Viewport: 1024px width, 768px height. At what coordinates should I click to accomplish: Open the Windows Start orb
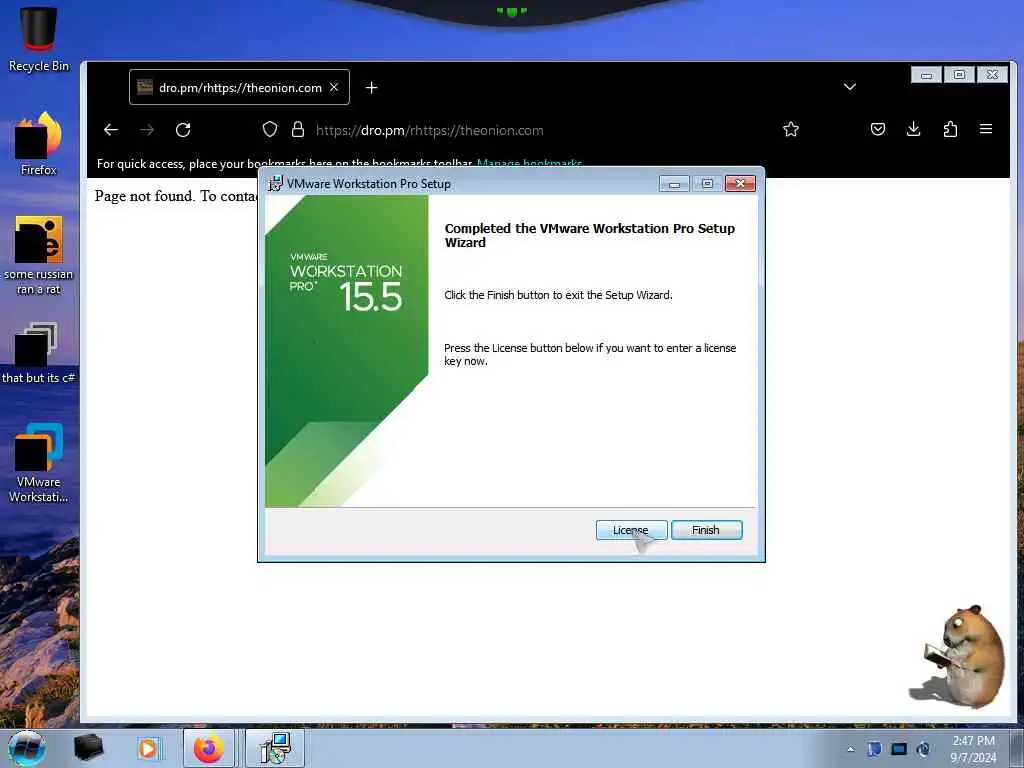[27, 748]
